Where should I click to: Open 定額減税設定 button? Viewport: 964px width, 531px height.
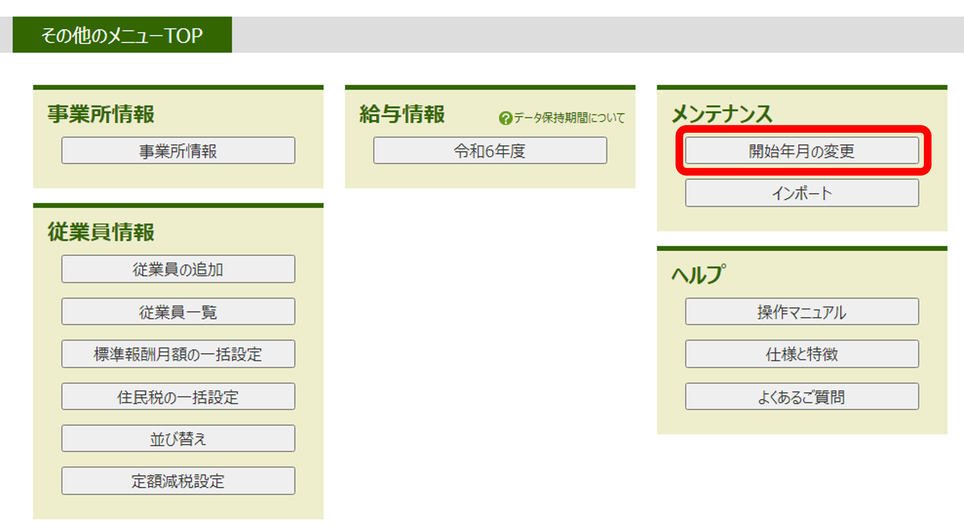point(178,481)
